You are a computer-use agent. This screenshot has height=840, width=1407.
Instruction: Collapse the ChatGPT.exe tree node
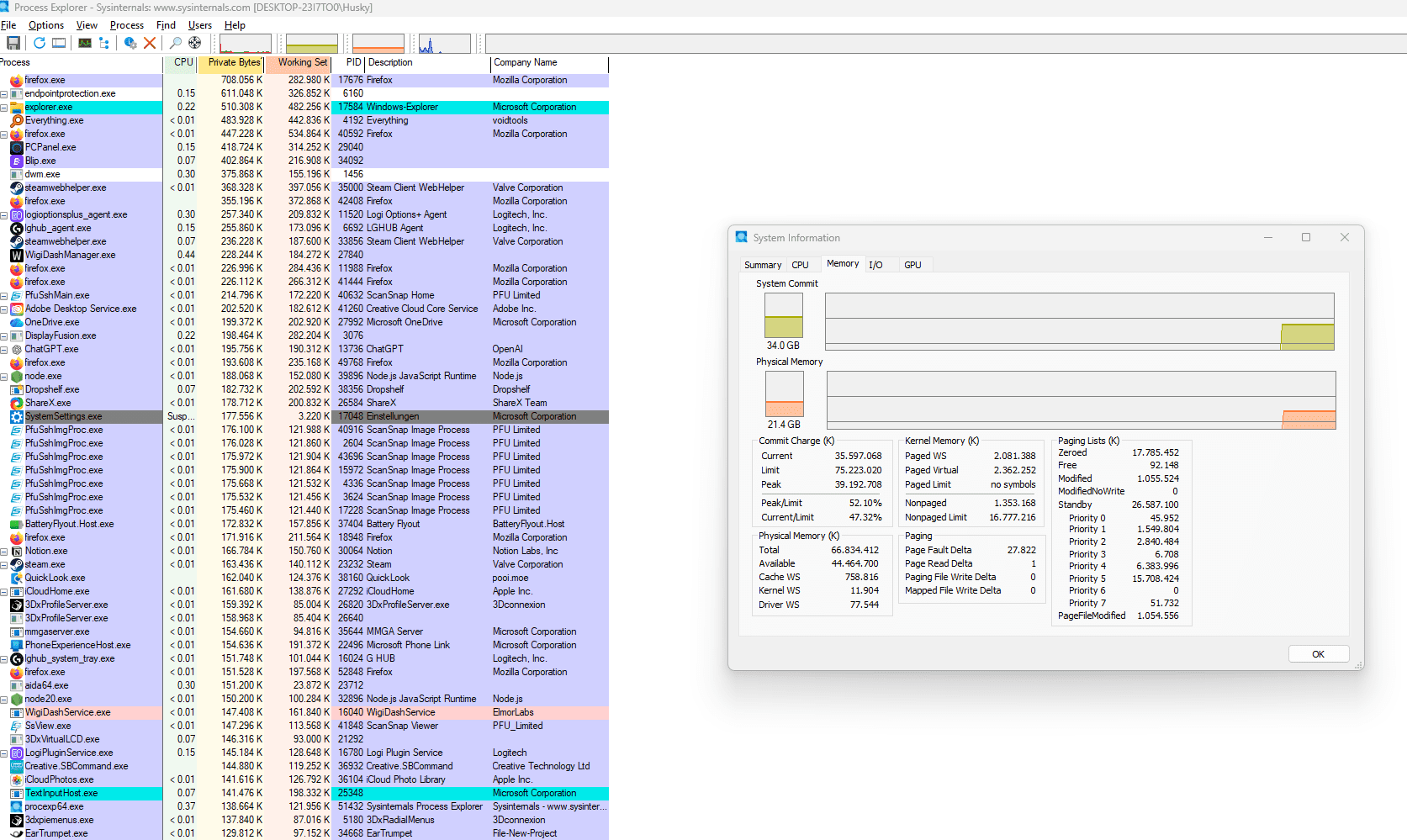click(x=3, y=350)
